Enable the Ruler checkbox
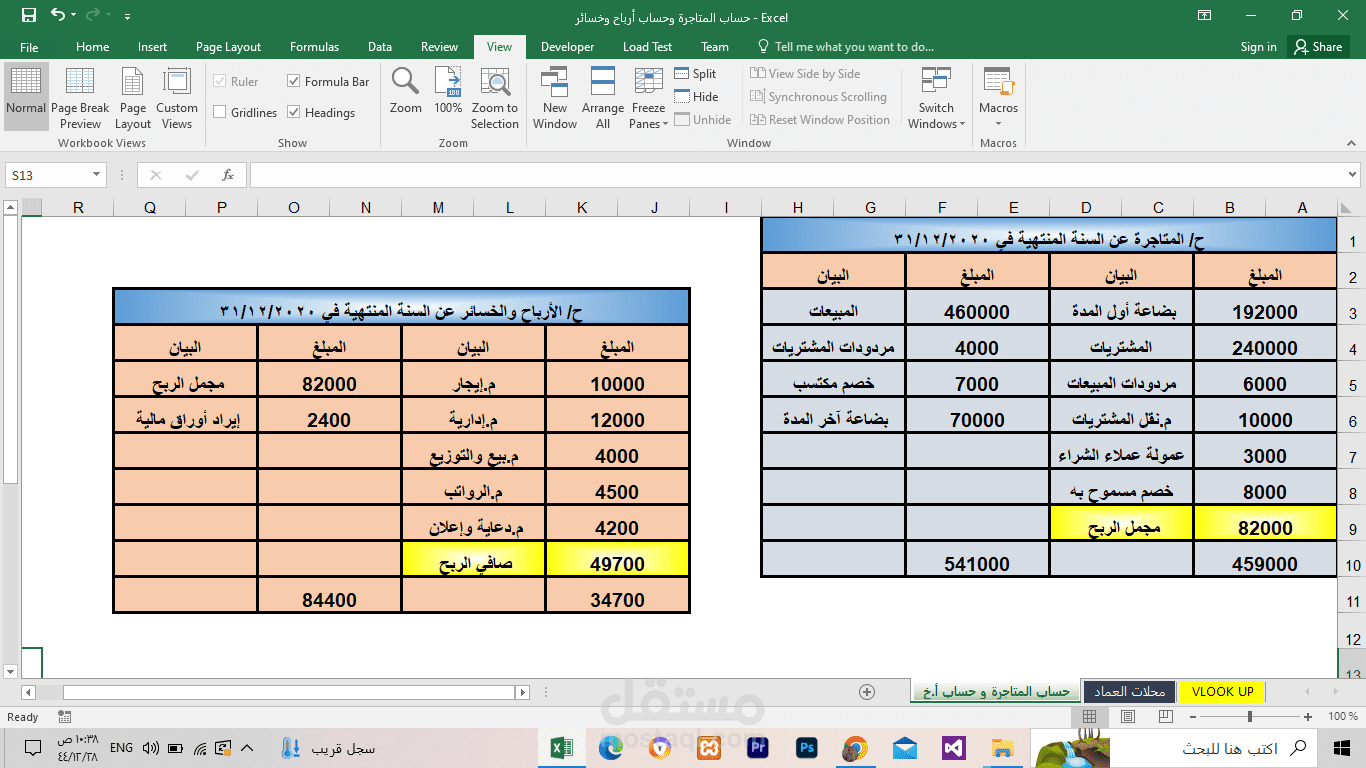The width and height of the screenshot is (1366, 768). click(x=241, y=81)
